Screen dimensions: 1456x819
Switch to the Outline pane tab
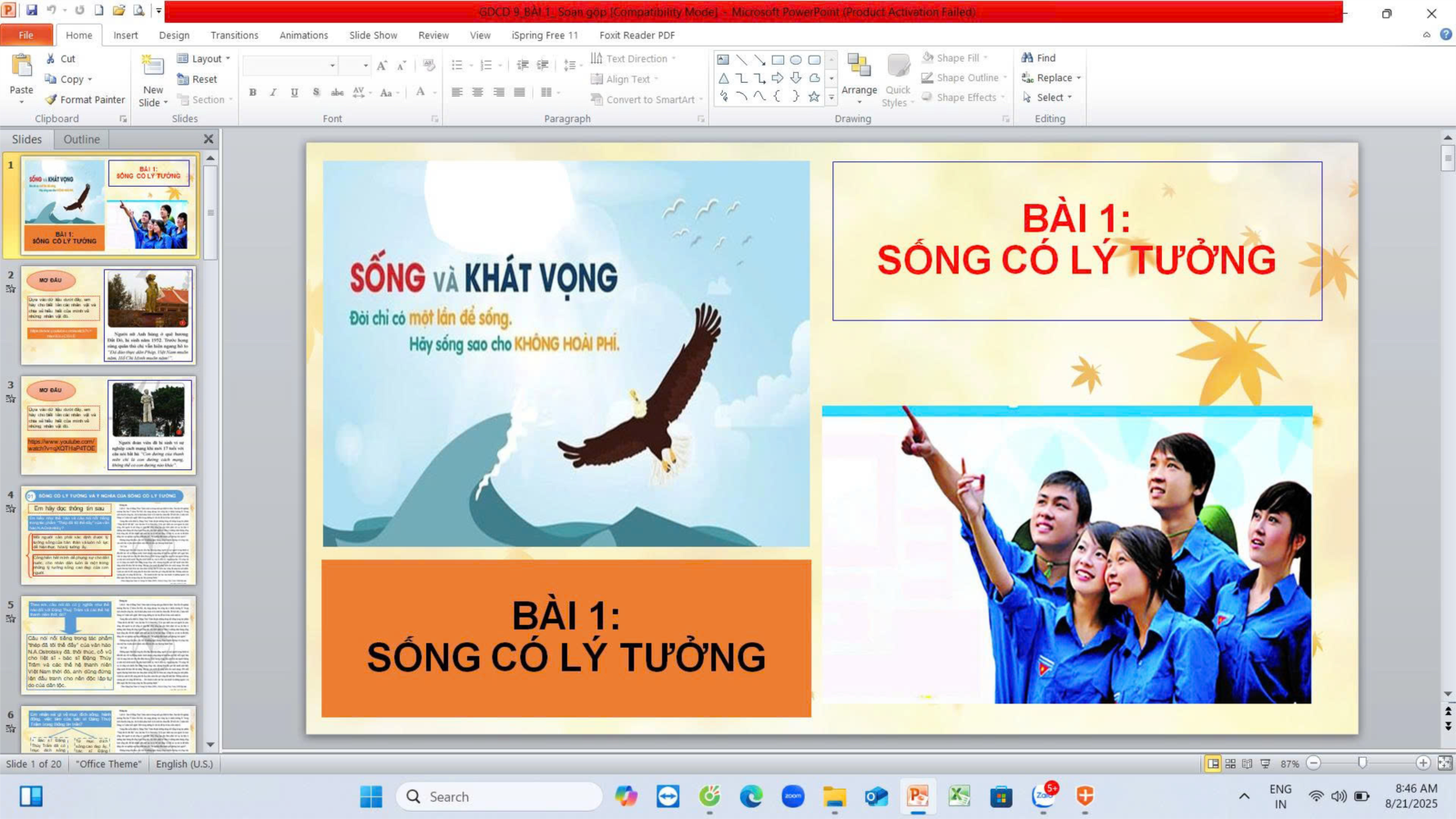pyautogui.click(x=81, y=139)
